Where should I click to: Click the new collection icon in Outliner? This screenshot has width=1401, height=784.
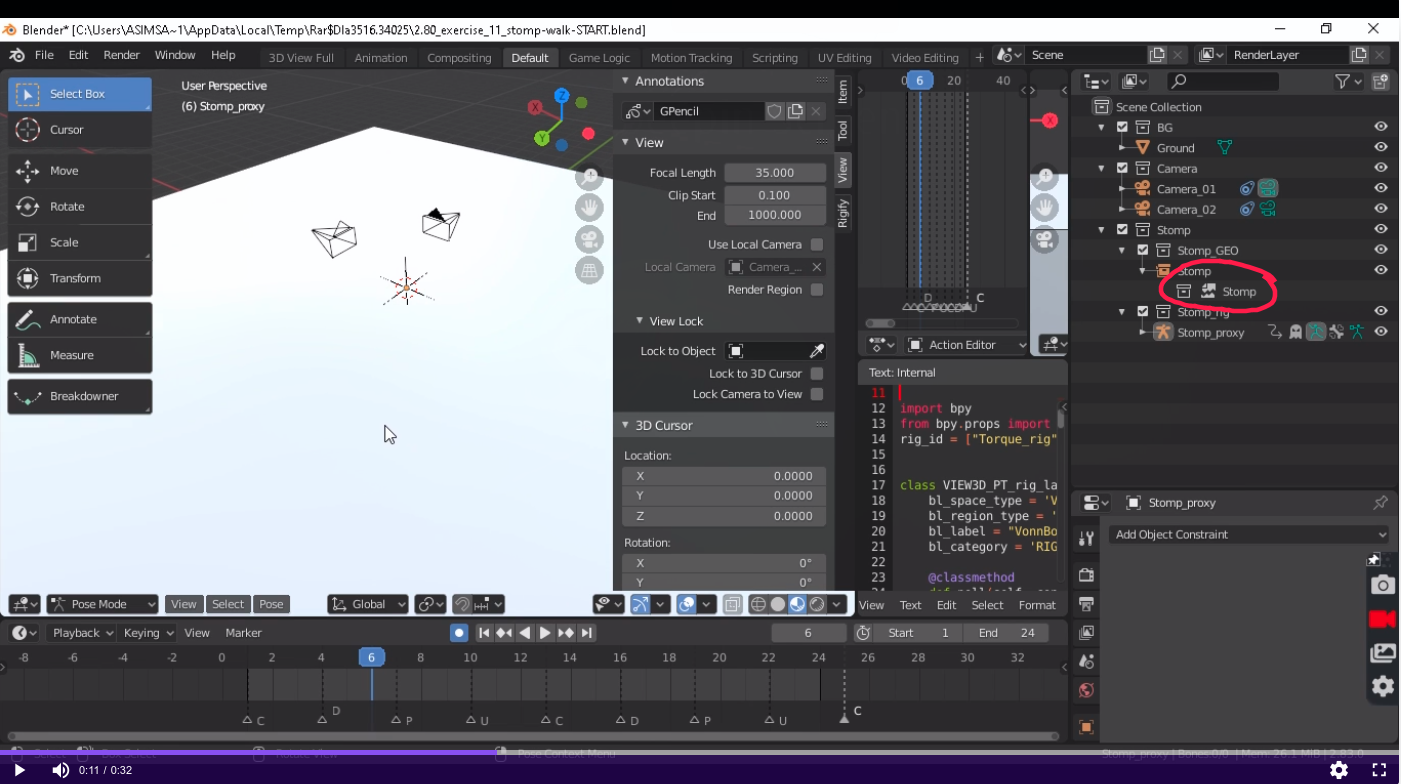pyautogui.click(x=1380, y=82)
